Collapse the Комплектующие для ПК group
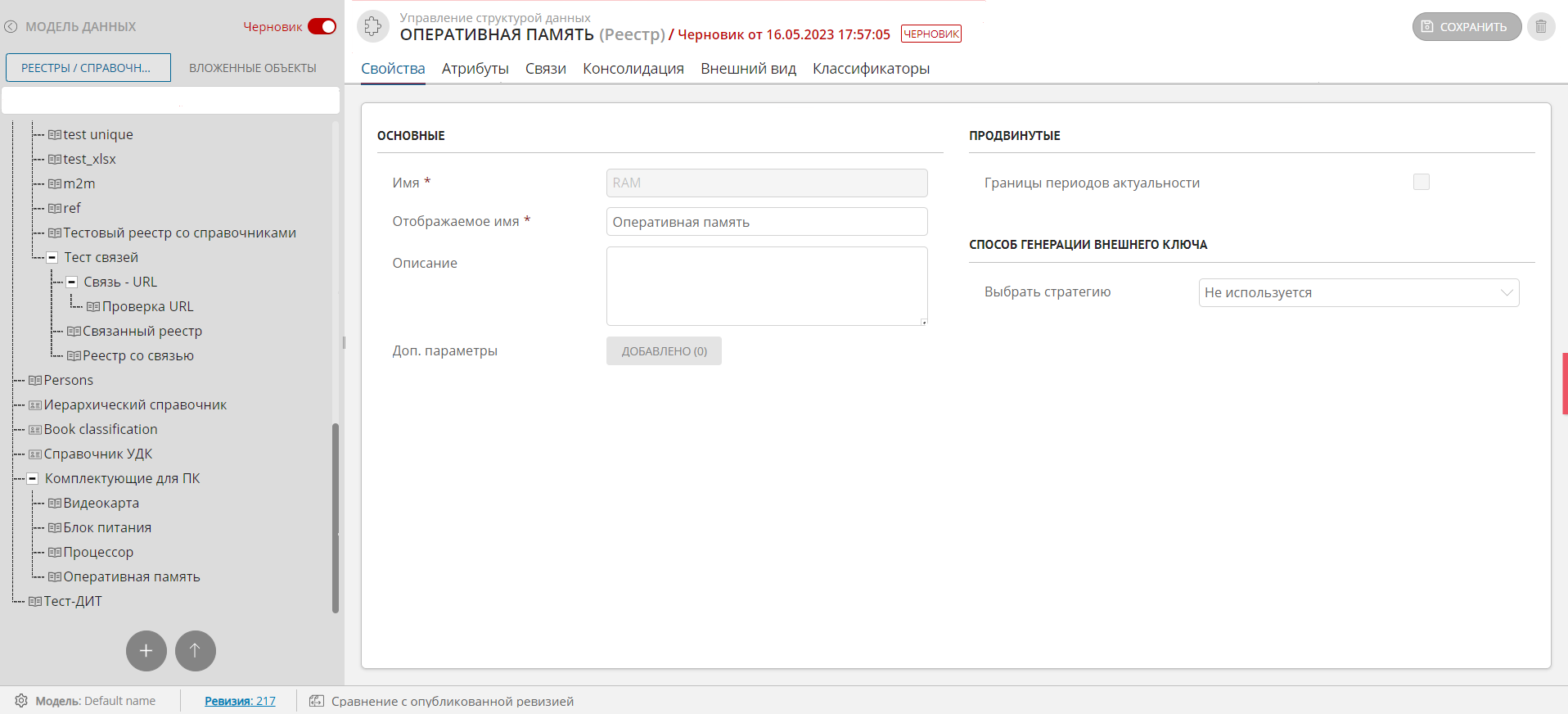Image resolution: width=1568 pixels, height=714 pixels. point(33,479)
